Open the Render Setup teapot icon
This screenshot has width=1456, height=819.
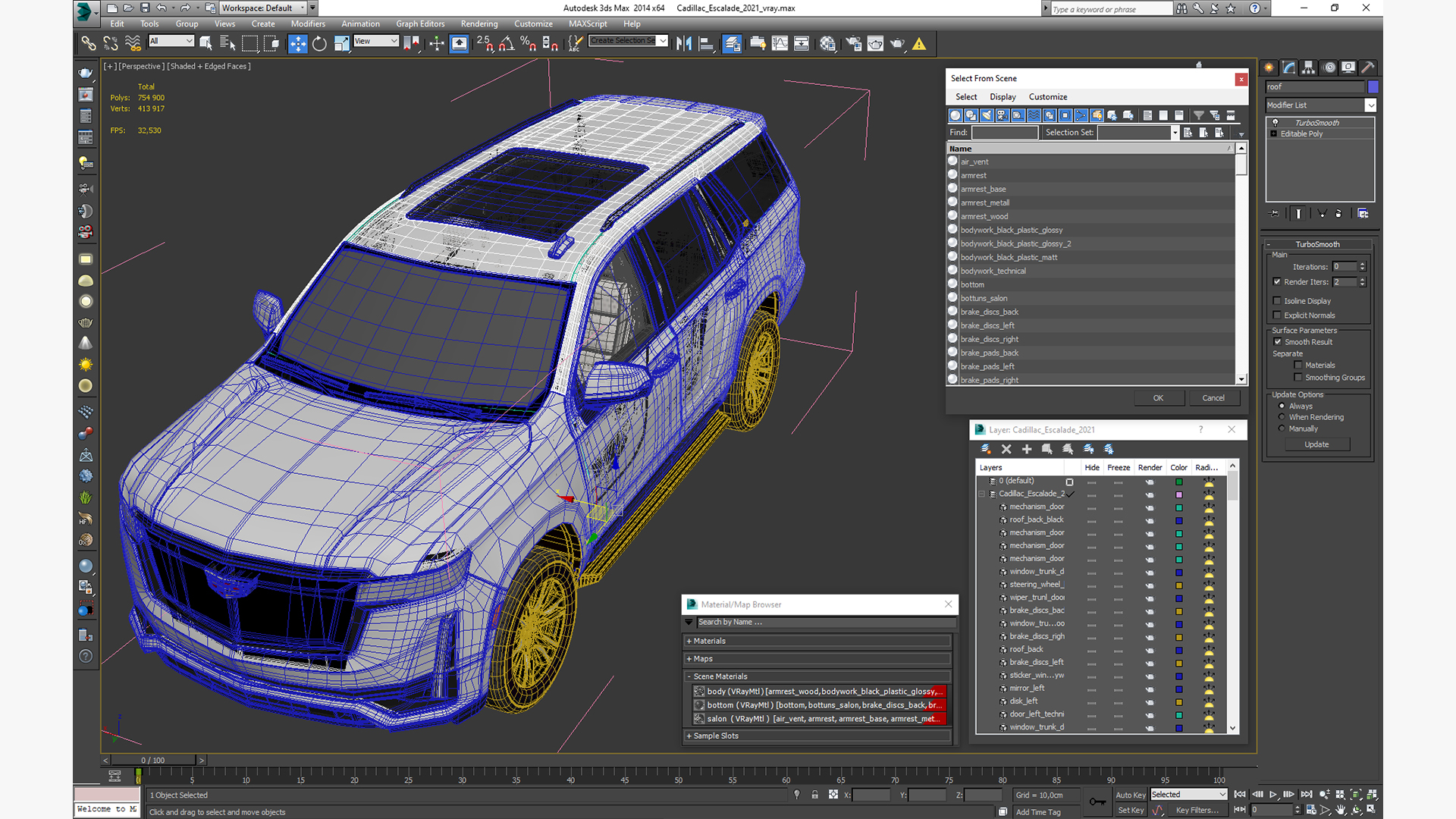pos(854,44)
